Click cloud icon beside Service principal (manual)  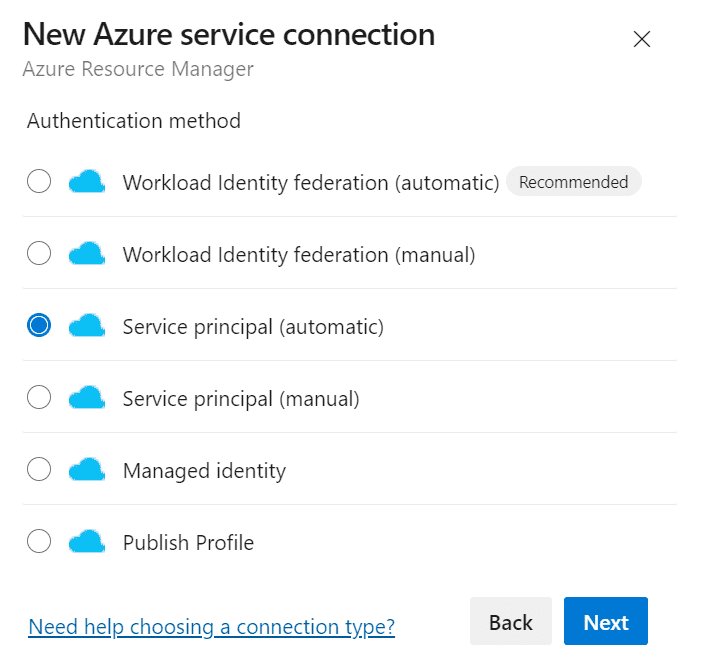click(x=87, y=397)
